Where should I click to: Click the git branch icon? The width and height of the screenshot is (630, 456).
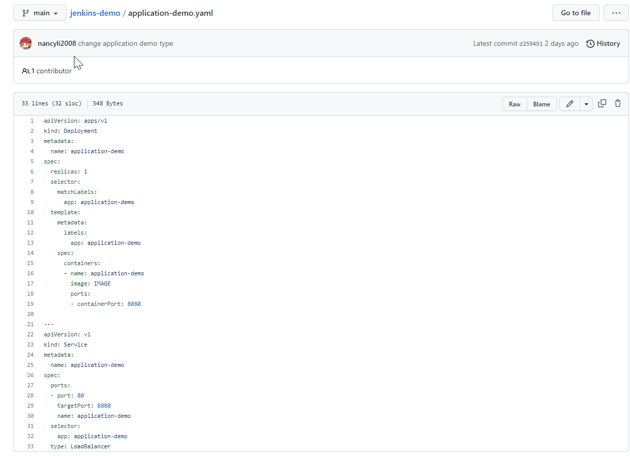25,13
